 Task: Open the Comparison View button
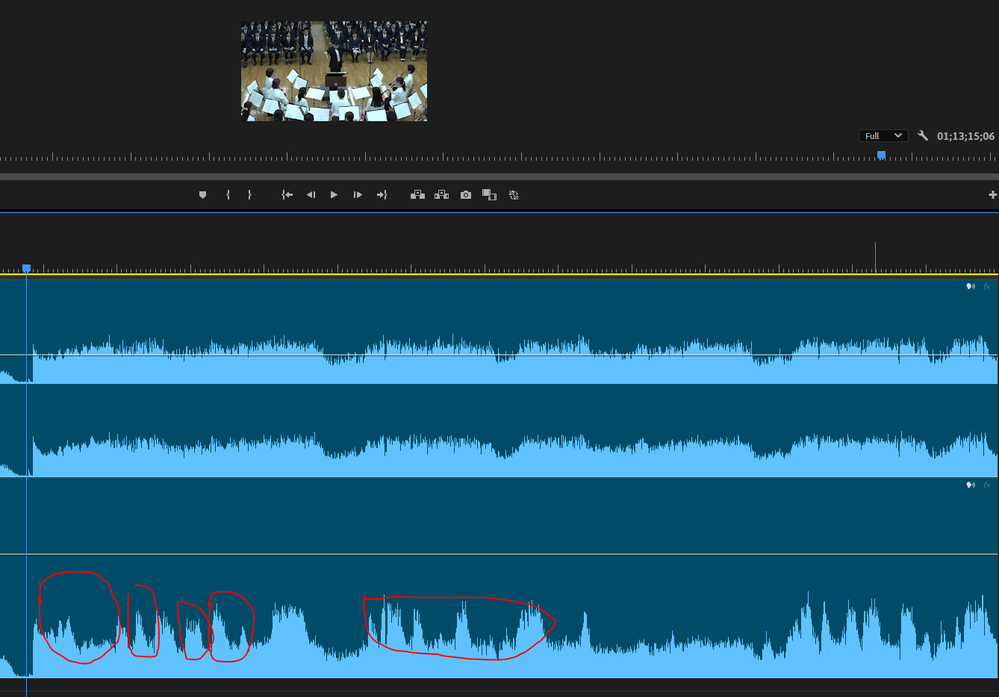pos(489,195)
